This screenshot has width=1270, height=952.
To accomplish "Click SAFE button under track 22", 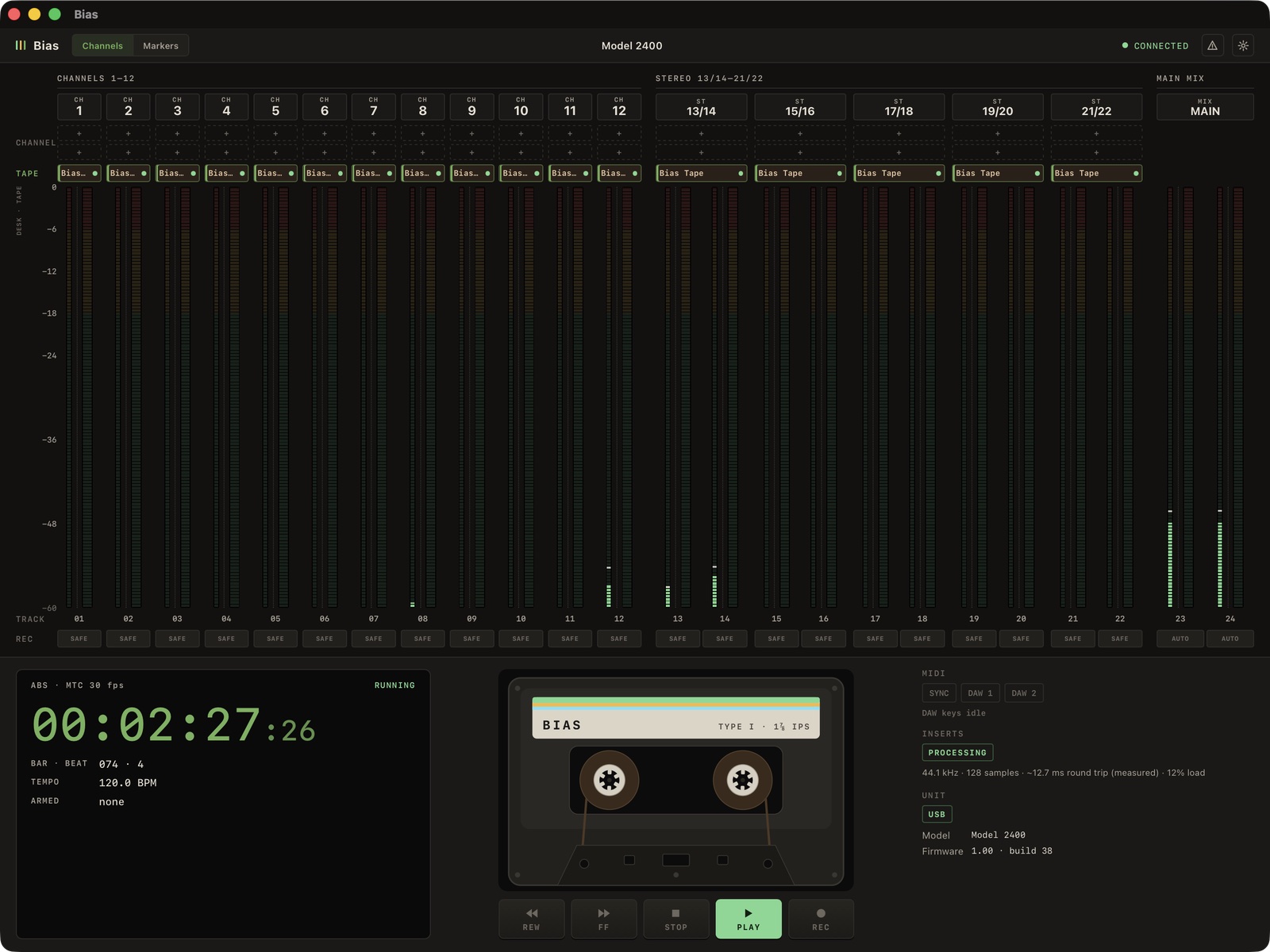I will (x=1120, y=639).
